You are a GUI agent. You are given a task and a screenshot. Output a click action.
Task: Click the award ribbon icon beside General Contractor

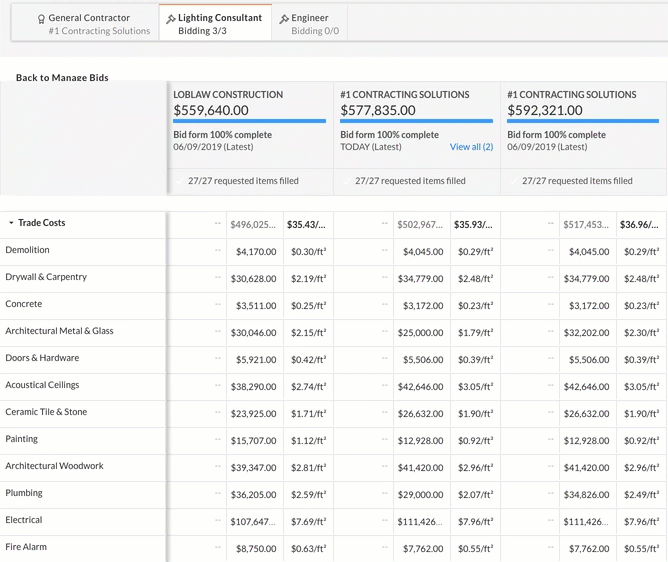[41, 19]
